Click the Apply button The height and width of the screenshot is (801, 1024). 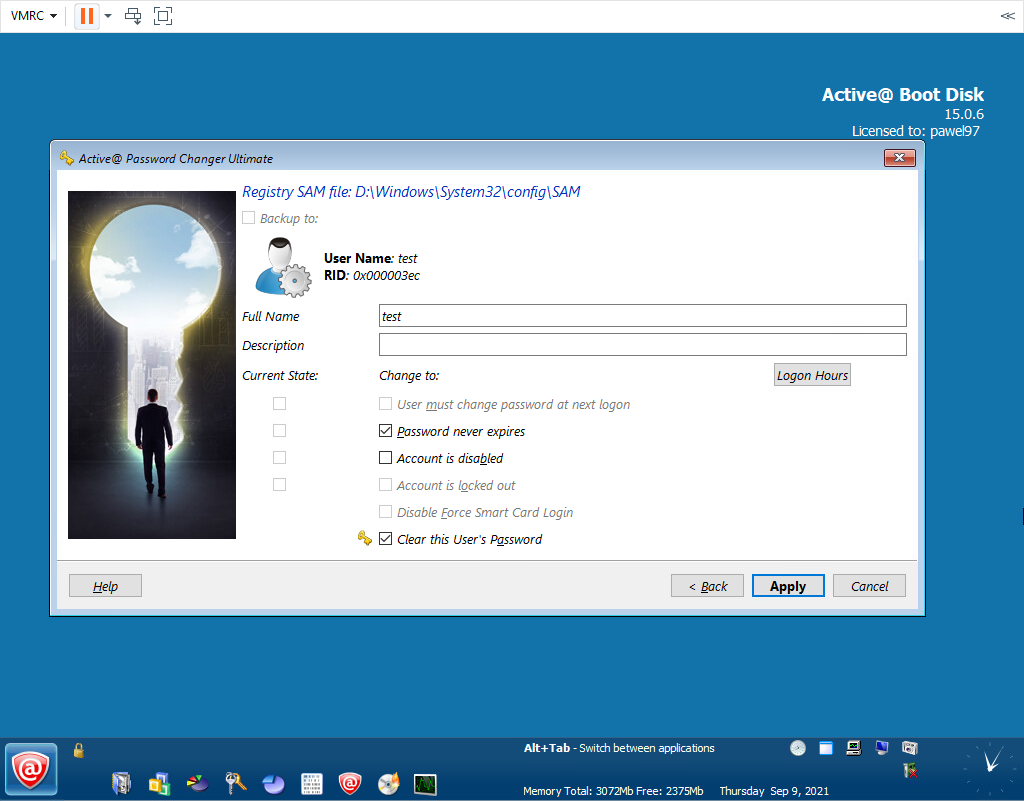pyautogui.click(x=788, y=586)
